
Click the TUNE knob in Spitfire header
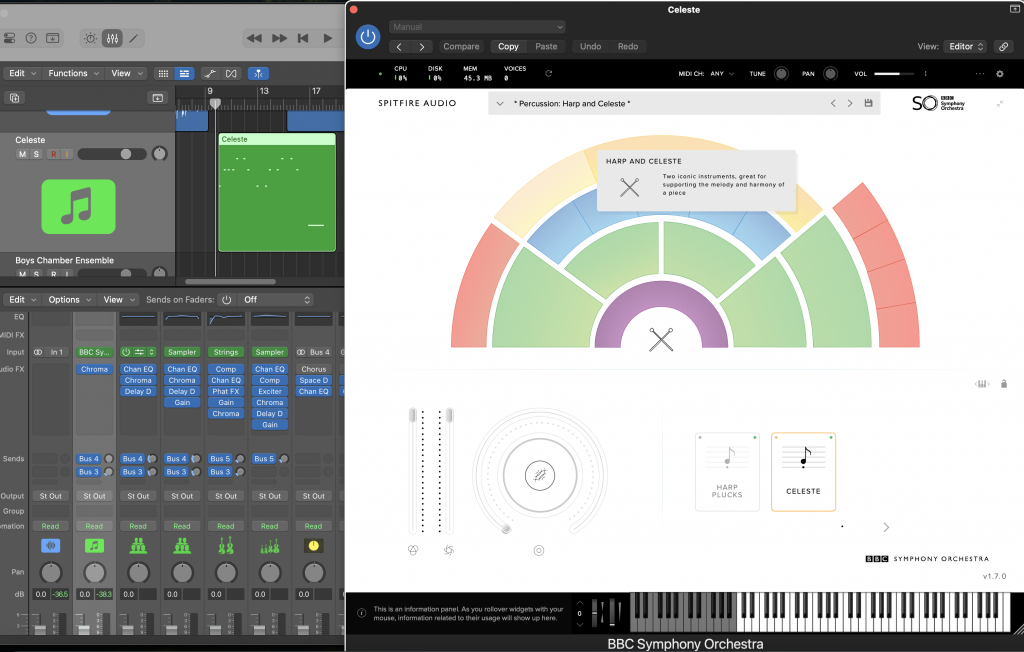pos(781,74)
